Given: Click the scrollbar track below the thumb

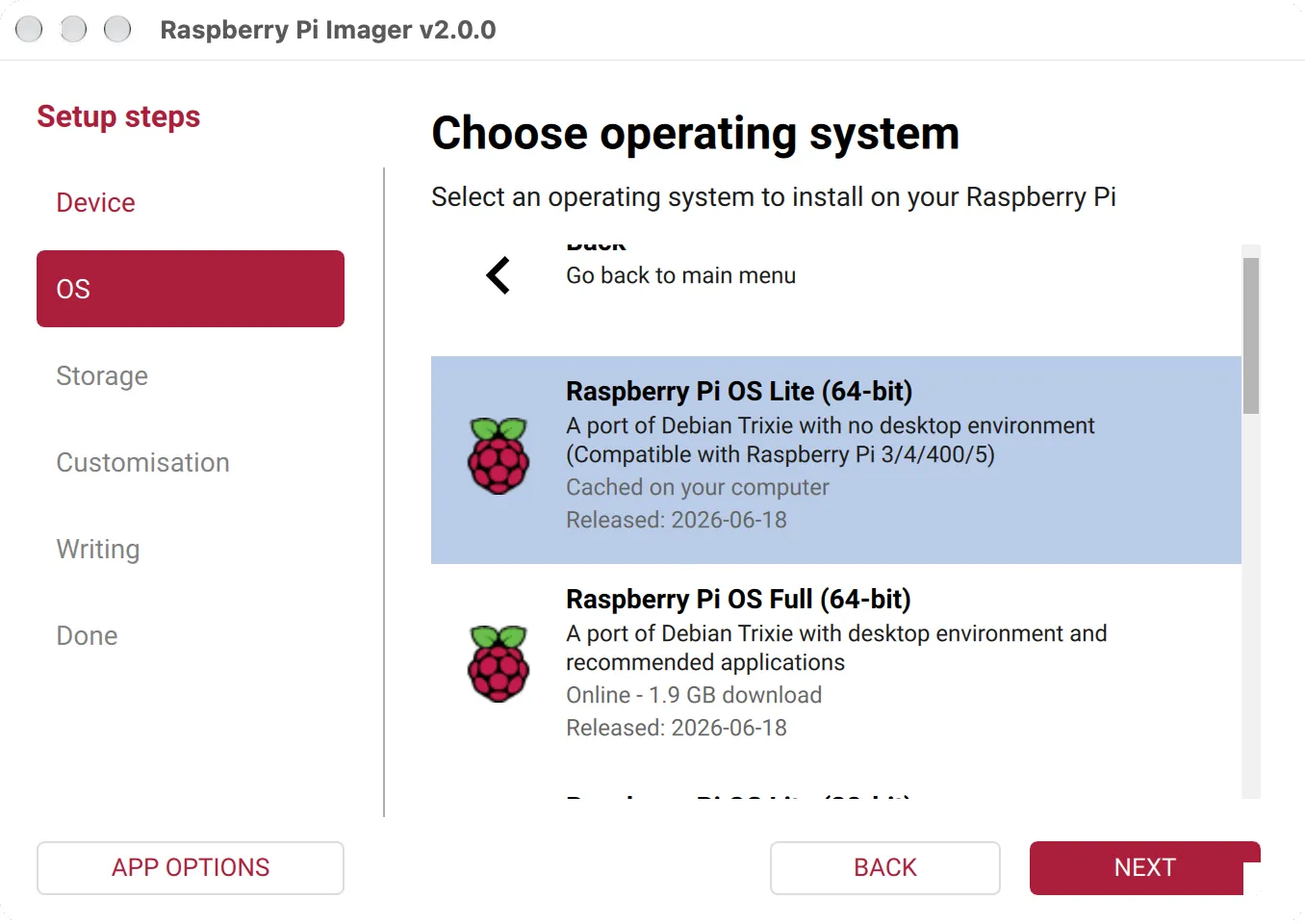Looking at the screenshot, I should point(1251,606).
